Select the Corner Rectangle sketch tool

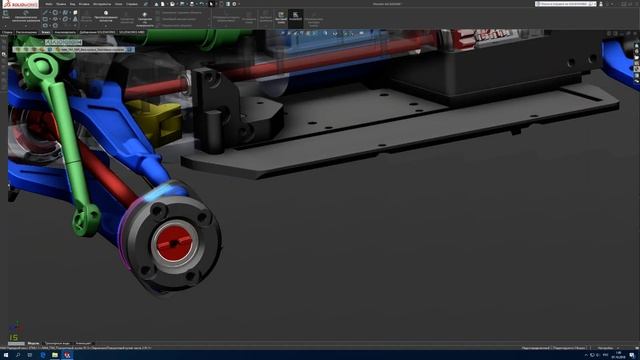[45, 19]
